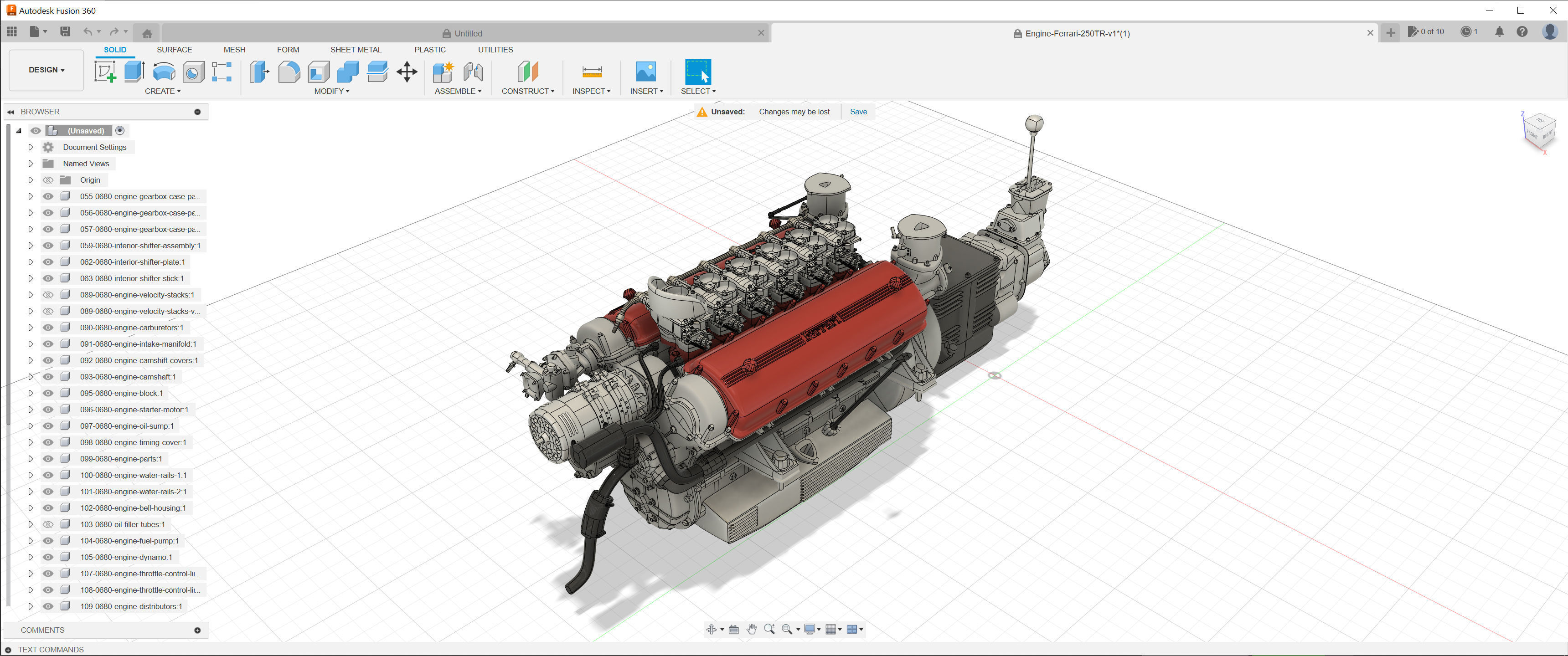Screen dimensions: 1568x656
Task: Click the Create Sketch tool icon
Action: coord(105,72)
